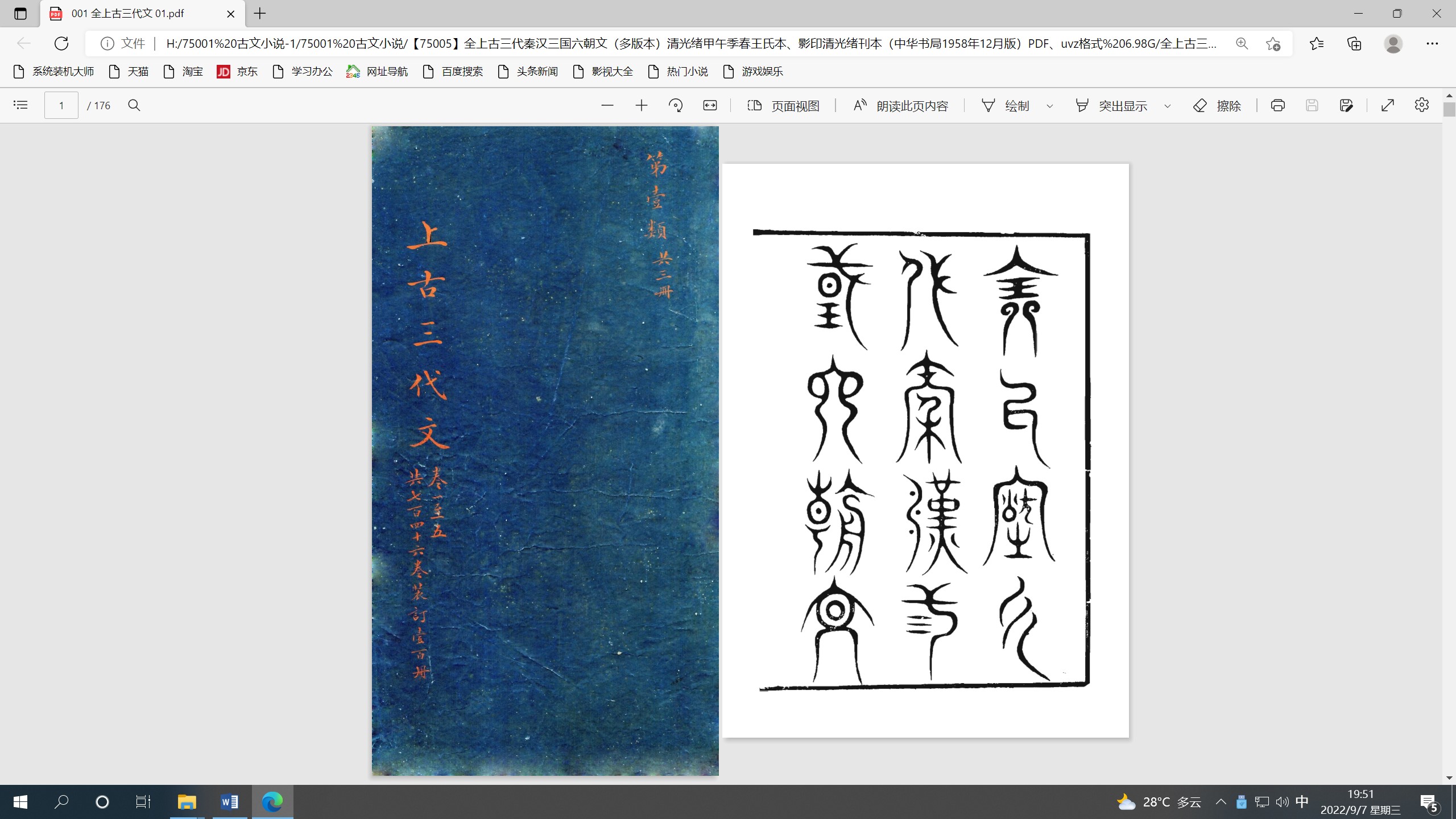The width and height of the screenshot is (1456, 819).
Task: Open Windows taskbar search
Action: tap(61, 802)
